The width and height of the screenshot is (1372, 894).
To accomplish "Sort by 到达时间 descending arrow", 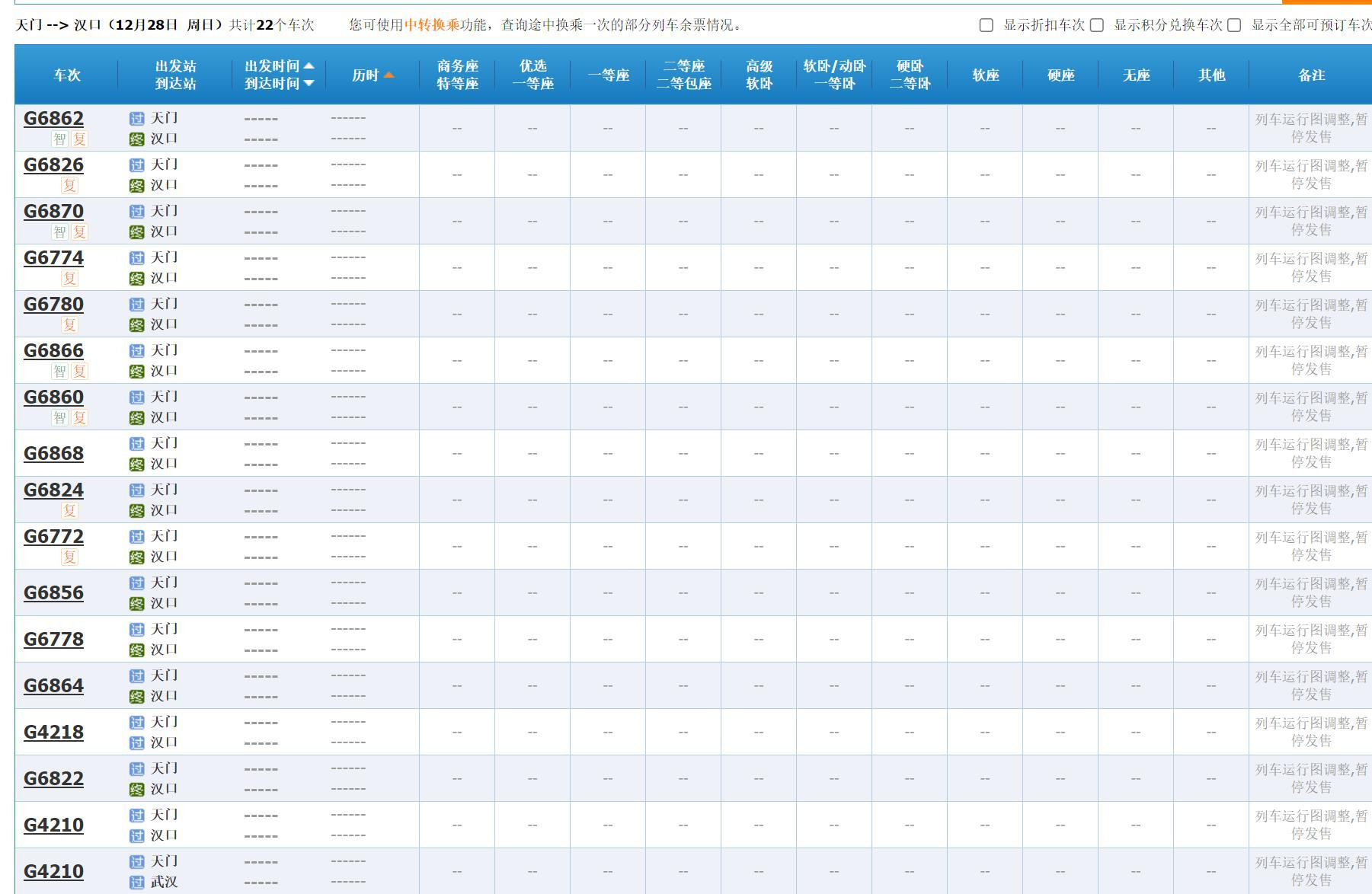I will tap(309, 84).
